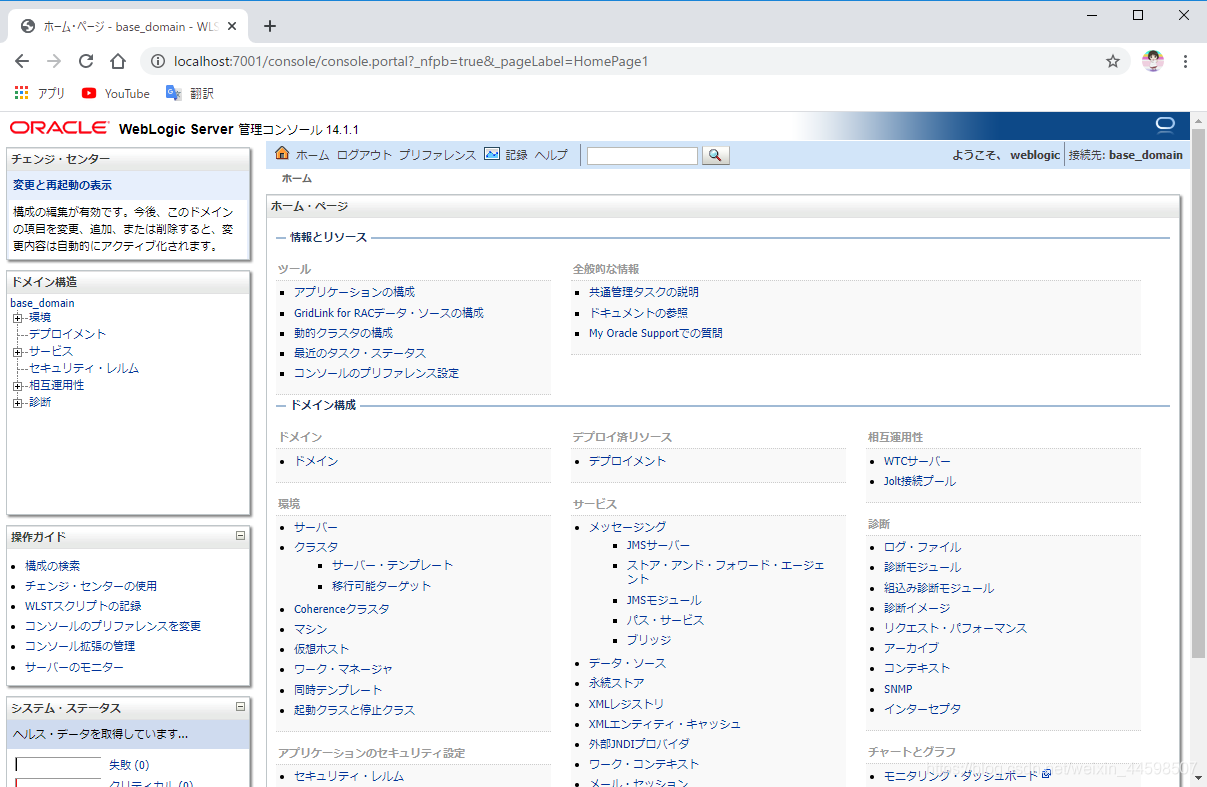Open 構成の検索 in the how-to guide
This screenshot has height=787, width=1207.
pos(52,566)
